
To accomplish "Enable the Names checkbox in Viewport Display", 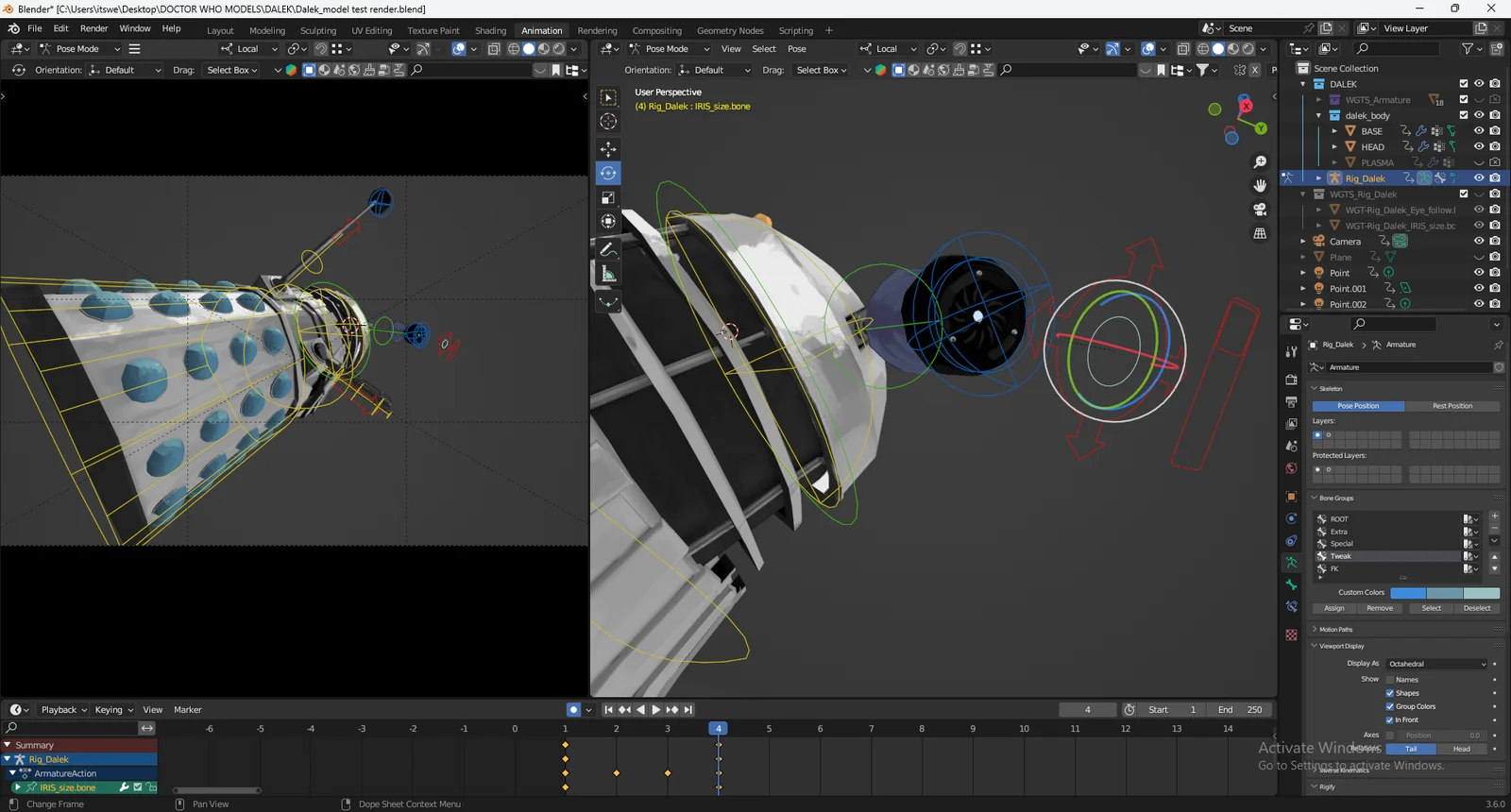I will [1390, 680].
